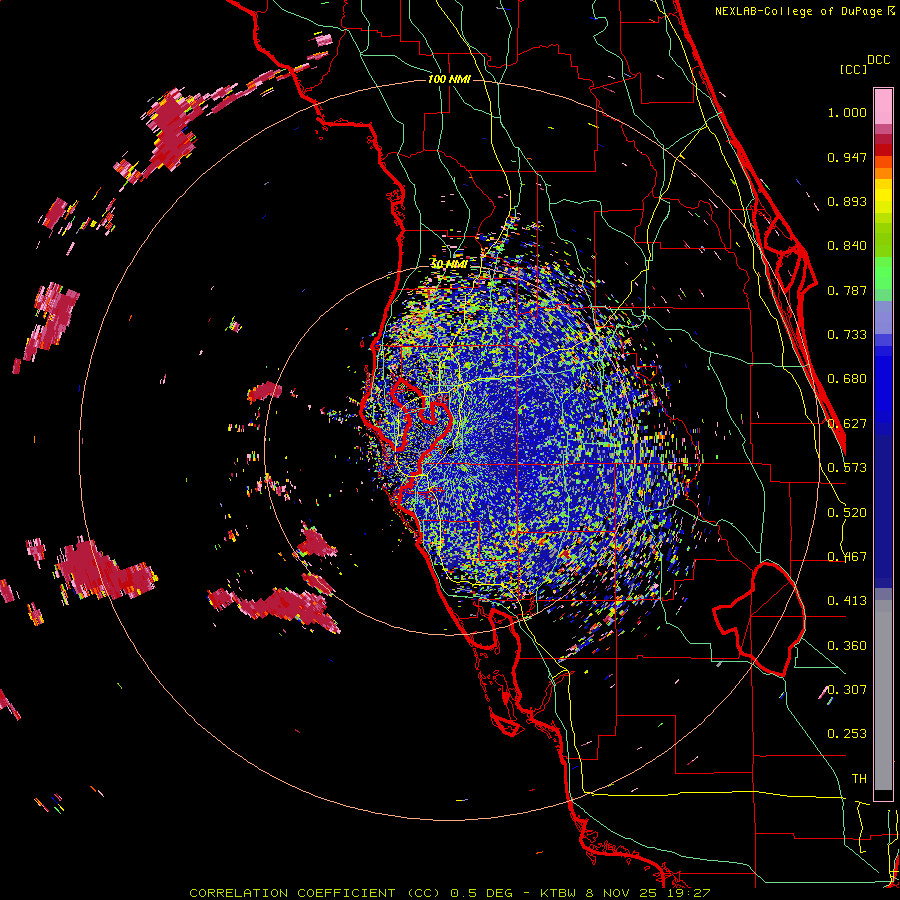Image resolution: width=900 pixels, height=900 pixels.
Task: Select the 0.627 legend value
Action: coord(847,424)
